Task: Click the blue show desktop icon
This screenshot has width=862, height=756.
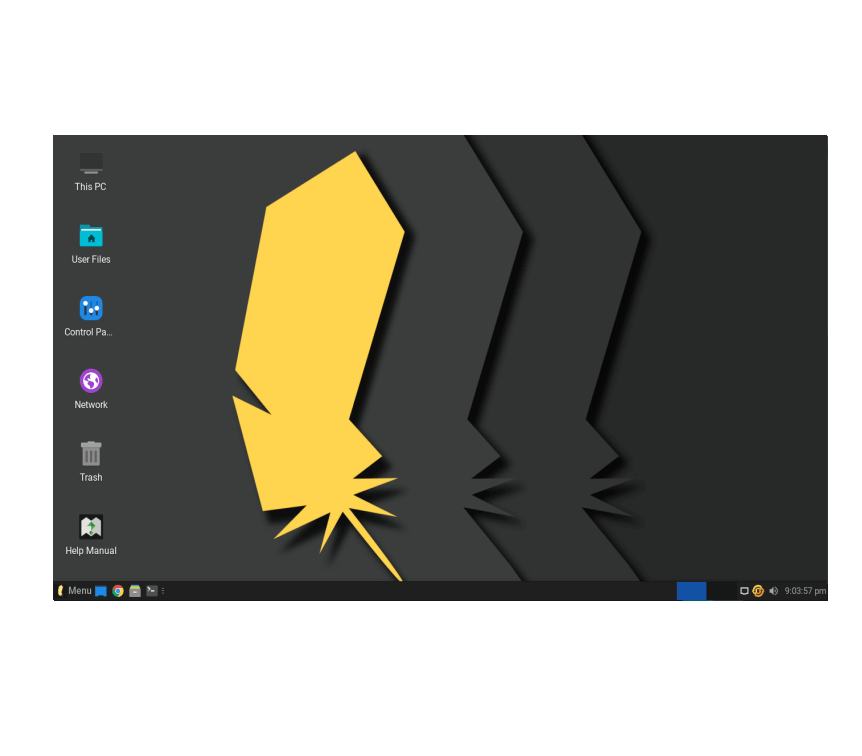Action: [101, 591]
